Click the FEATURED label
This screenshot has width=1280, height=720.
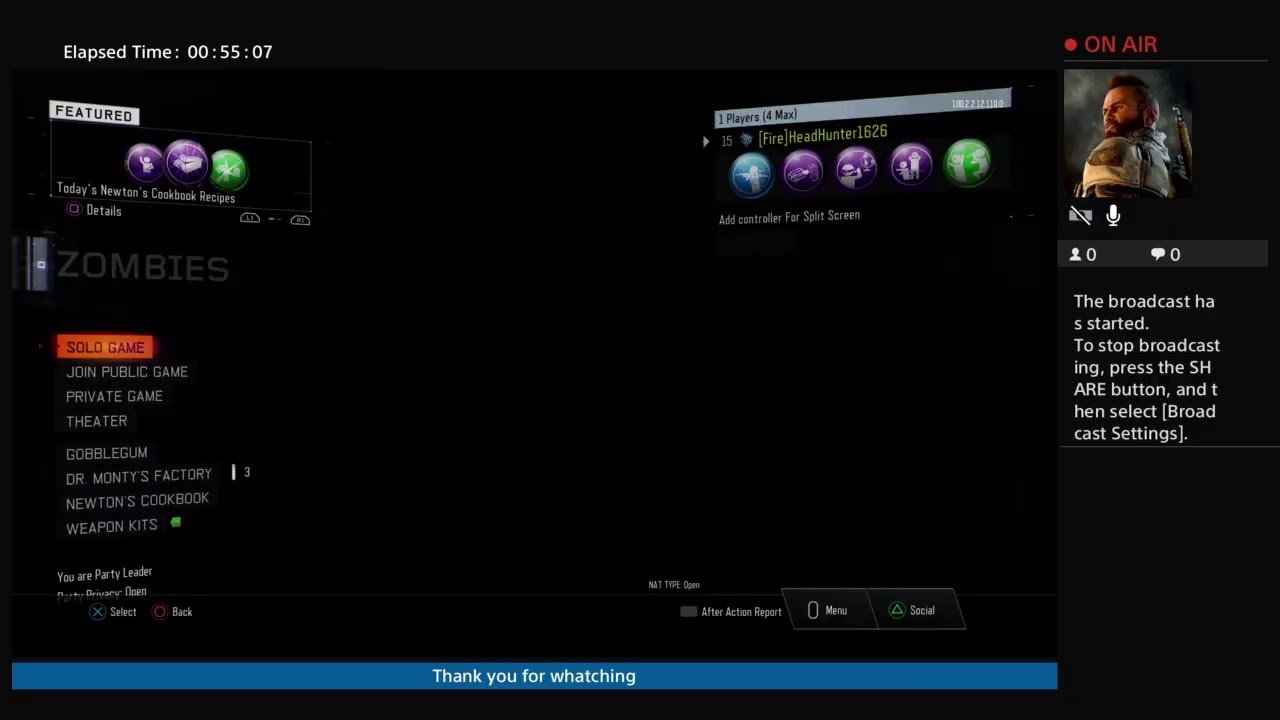click(x=93, y=114)
